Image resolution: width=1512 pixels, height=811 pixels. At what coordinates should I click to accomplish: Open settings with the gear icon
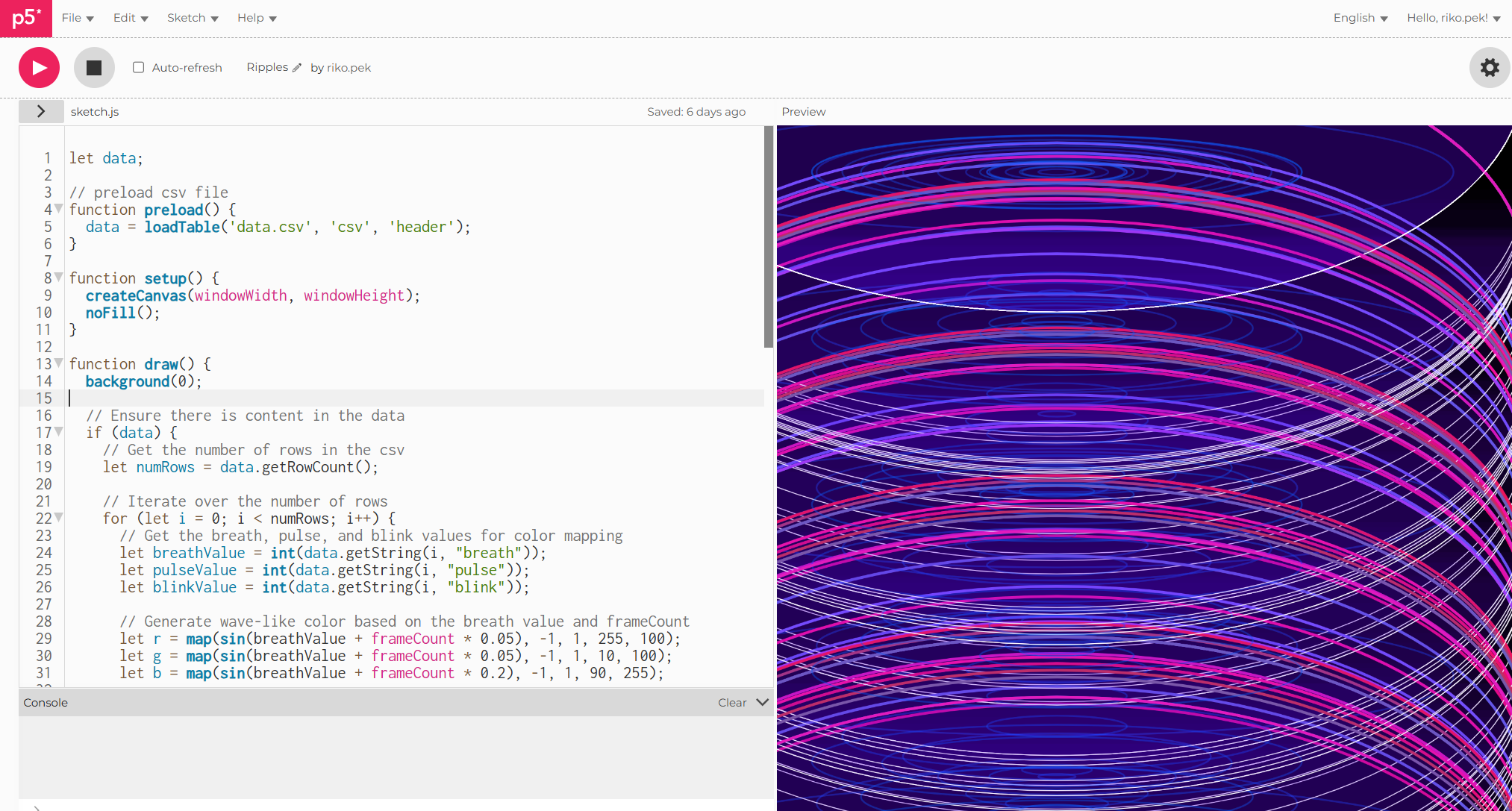pyautogui.click(x=1490, y=68)
